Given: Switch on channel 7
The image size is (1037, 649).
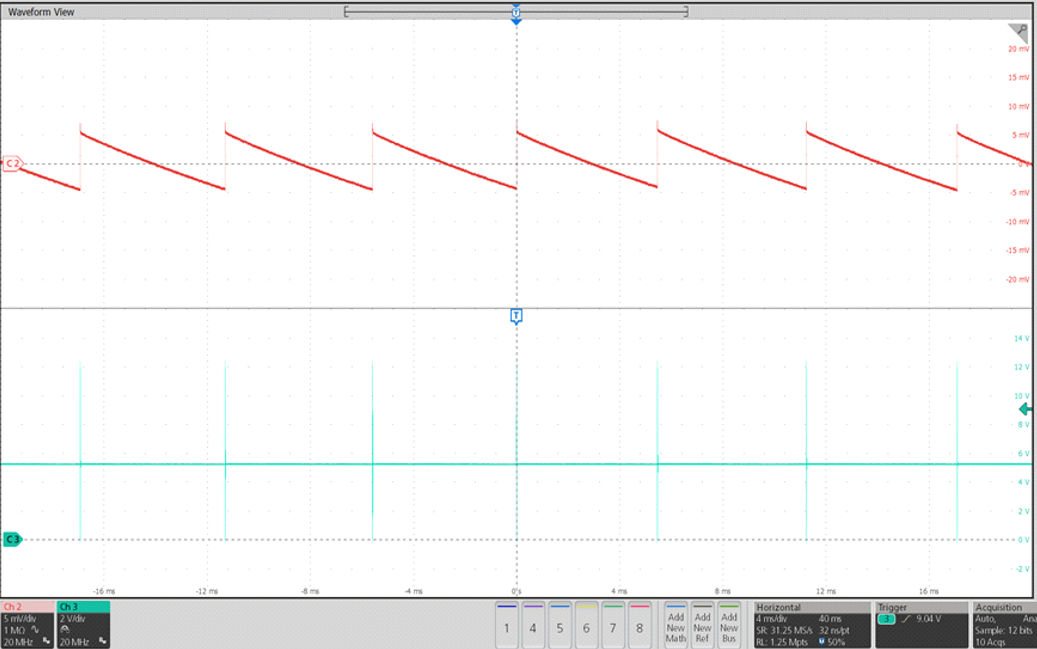Looking at the screenshot, I should click(x=613, y=624).
